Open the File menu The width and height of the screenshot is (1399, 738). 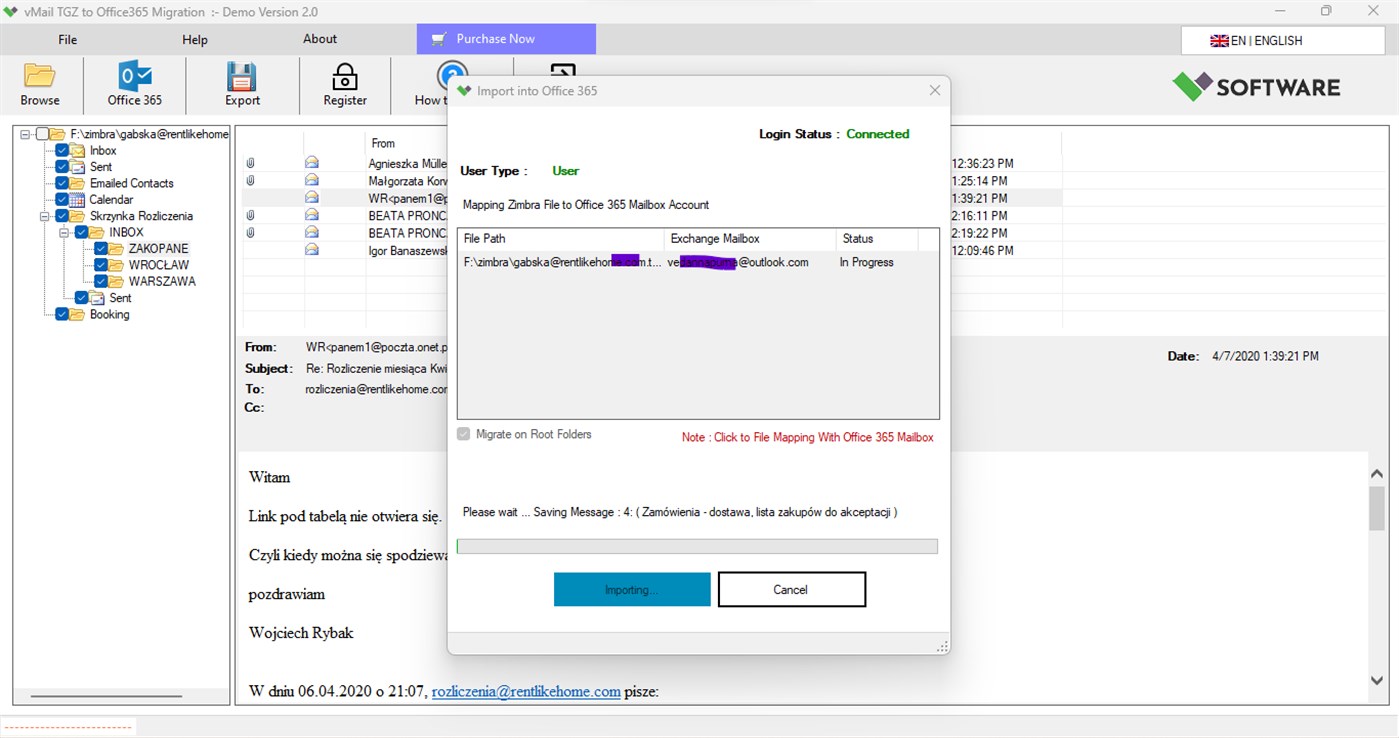click(67, 39)
